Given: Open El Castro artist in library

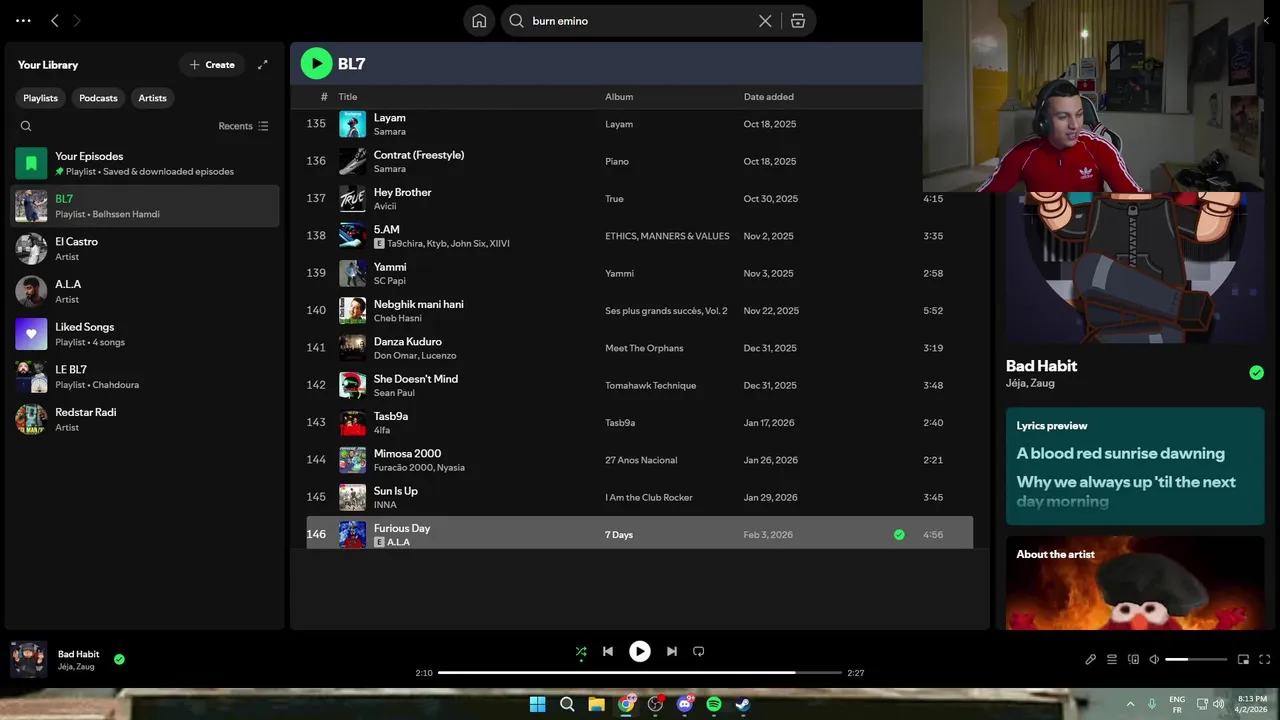Looking at the screenshot, I should point(145,249).
